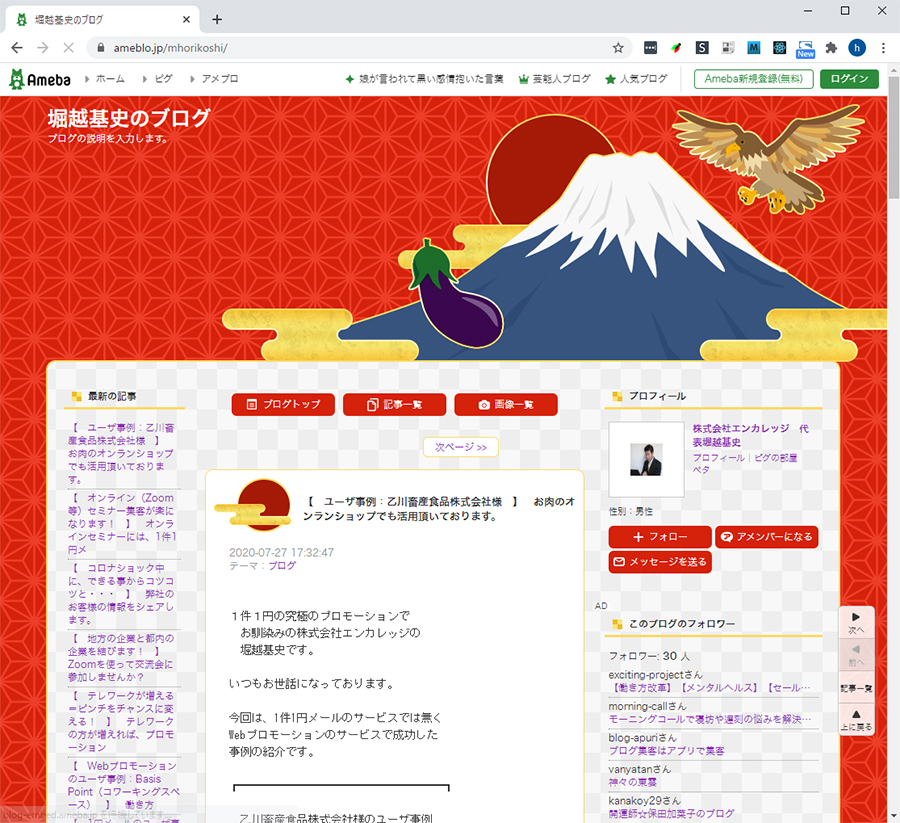The width and height of the screenshot is (900, 823).
Task: Open ピグ in Ameba navigation
Action: (163, 79)
